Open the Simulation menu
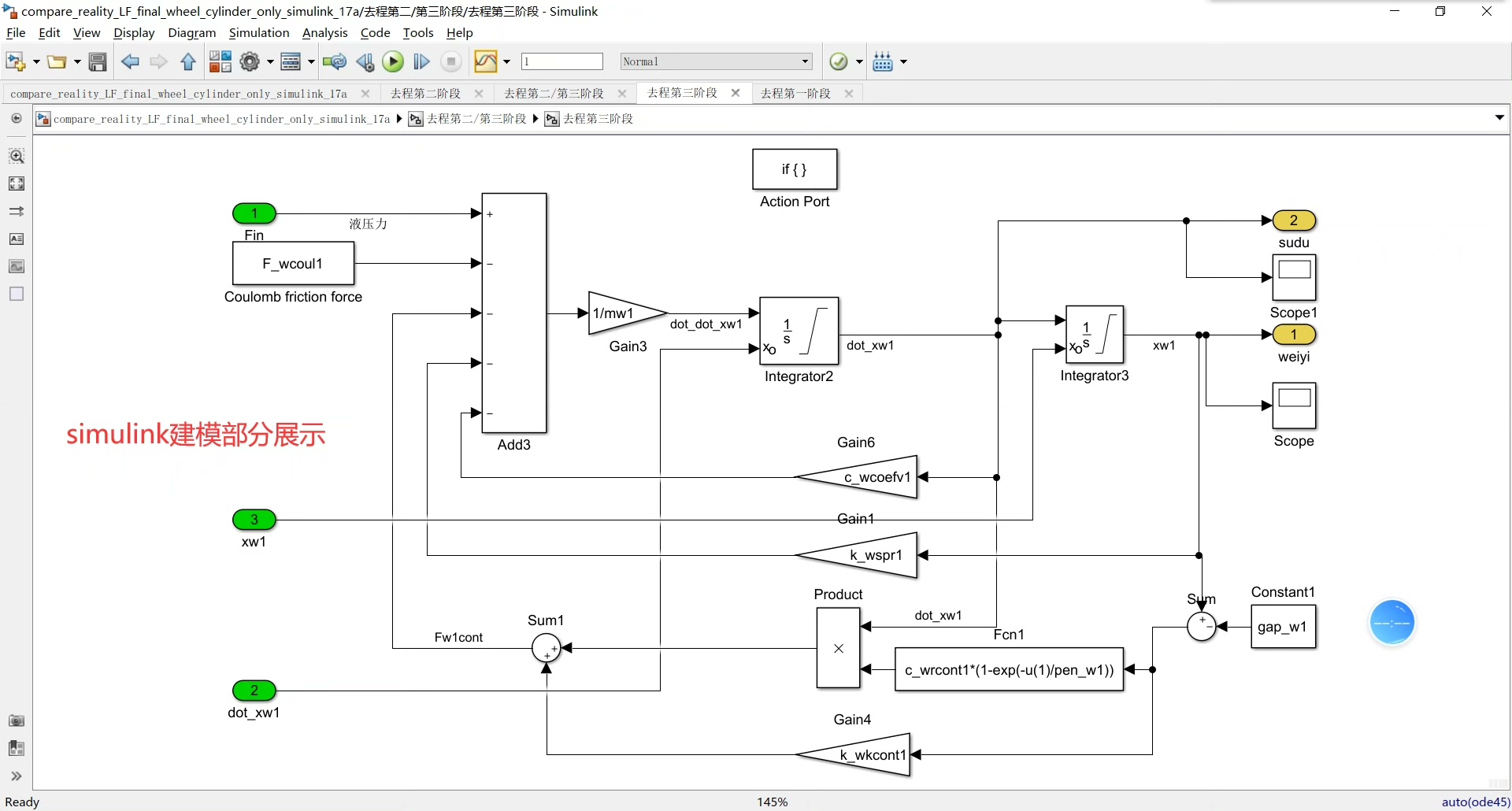 (x=259, y=32)
